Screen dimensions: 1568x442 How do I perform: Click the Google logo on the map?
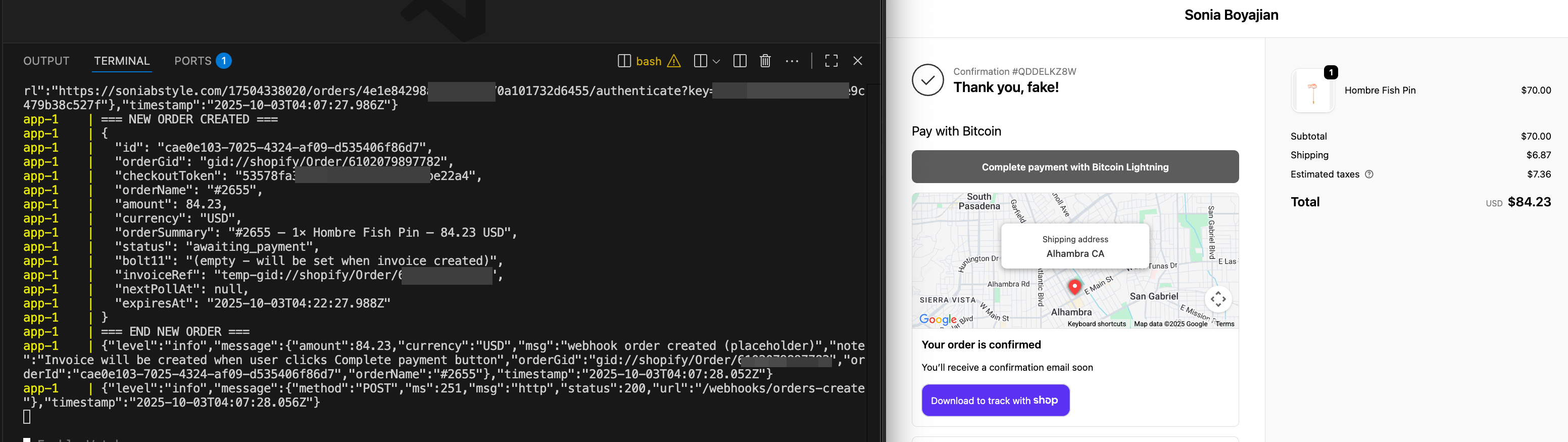938,319
